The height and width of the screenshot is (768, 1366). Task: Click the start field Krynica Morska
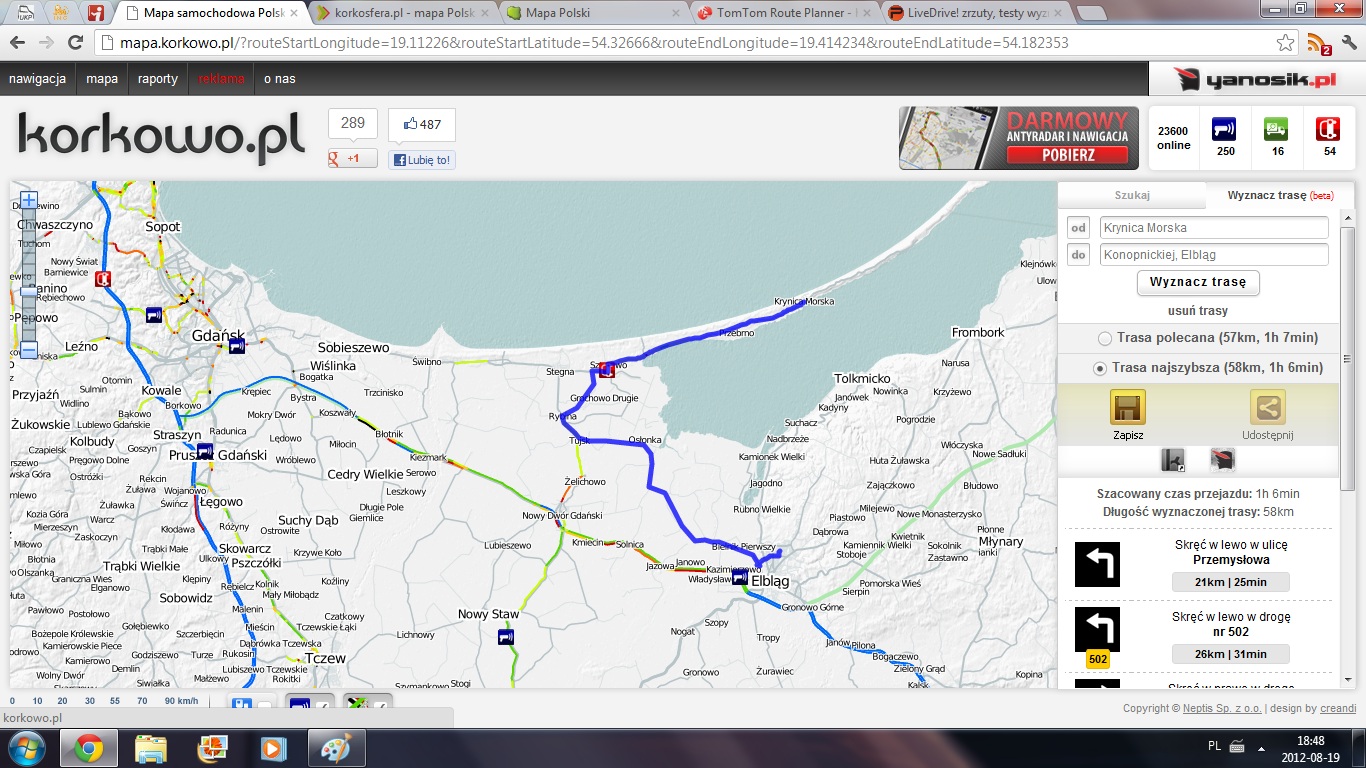tap(1214, 228)
